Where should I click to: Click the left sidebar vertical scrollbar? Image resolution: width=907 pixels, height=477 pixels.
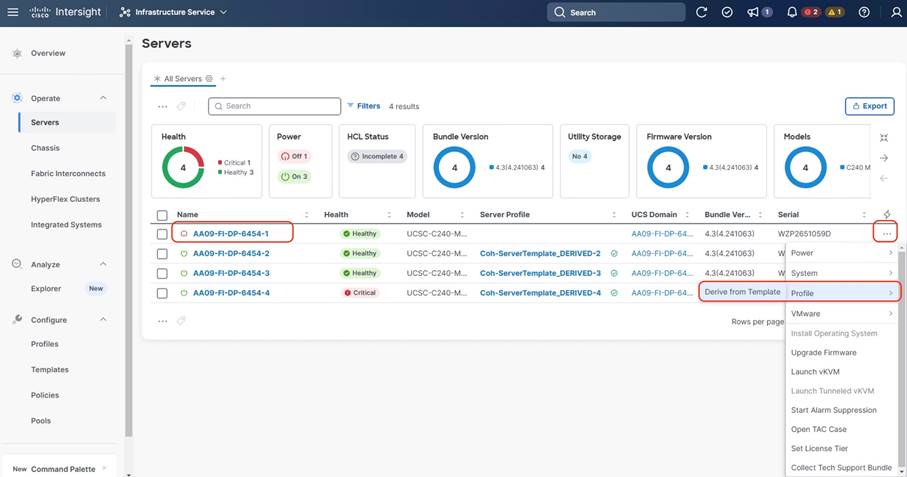pyautogui.click(x=128, y=250)
